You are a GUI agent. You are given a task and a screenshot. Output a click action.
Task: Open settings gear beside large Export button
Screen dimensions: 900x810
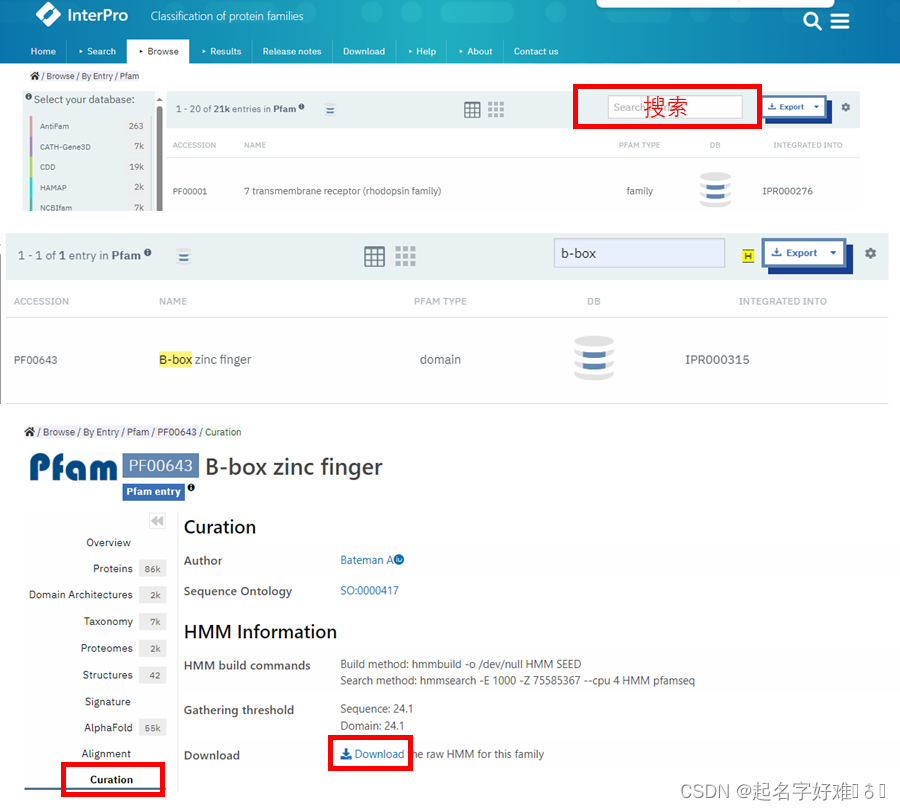[x=870, y=253]
